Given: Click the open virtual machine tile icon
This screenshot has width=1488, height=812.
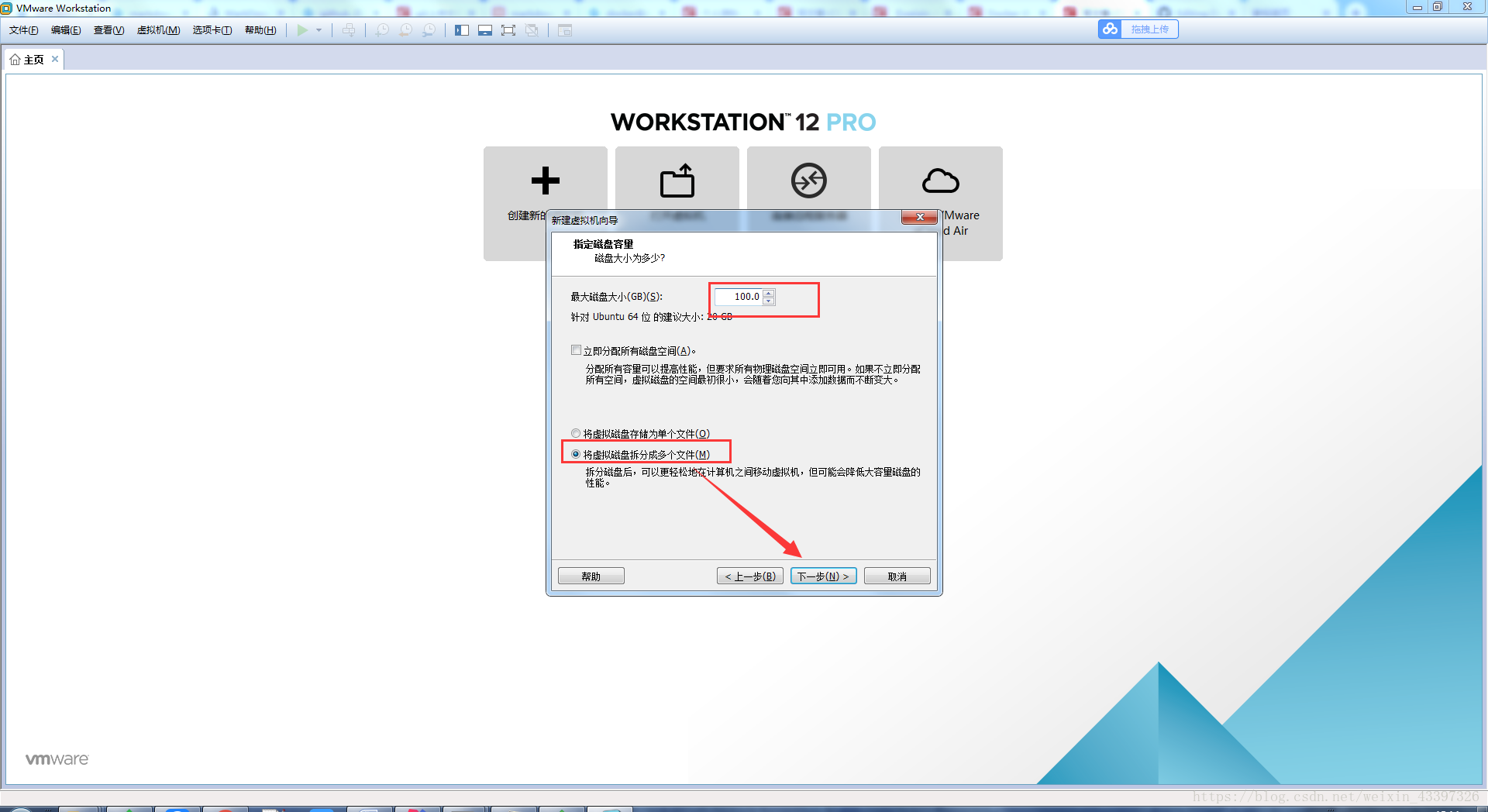Looking at the screenshot, I should pyautogui.click(x=677, y=181).
